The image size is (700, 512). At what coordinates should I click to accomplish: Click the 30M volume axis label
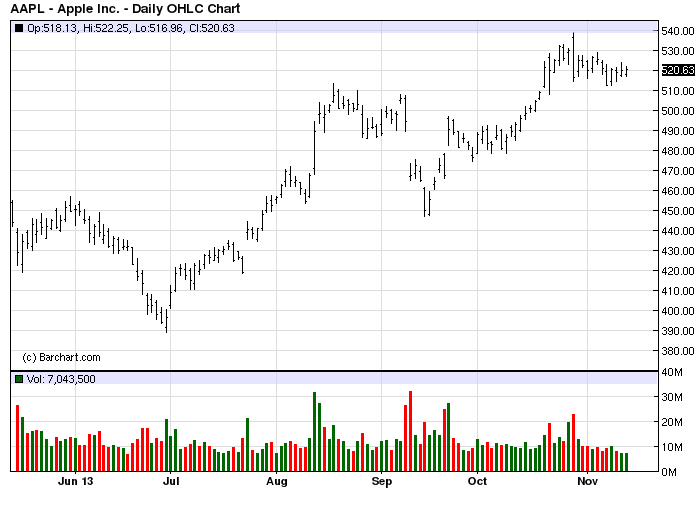pyautogui.click(x=672, y=397)
